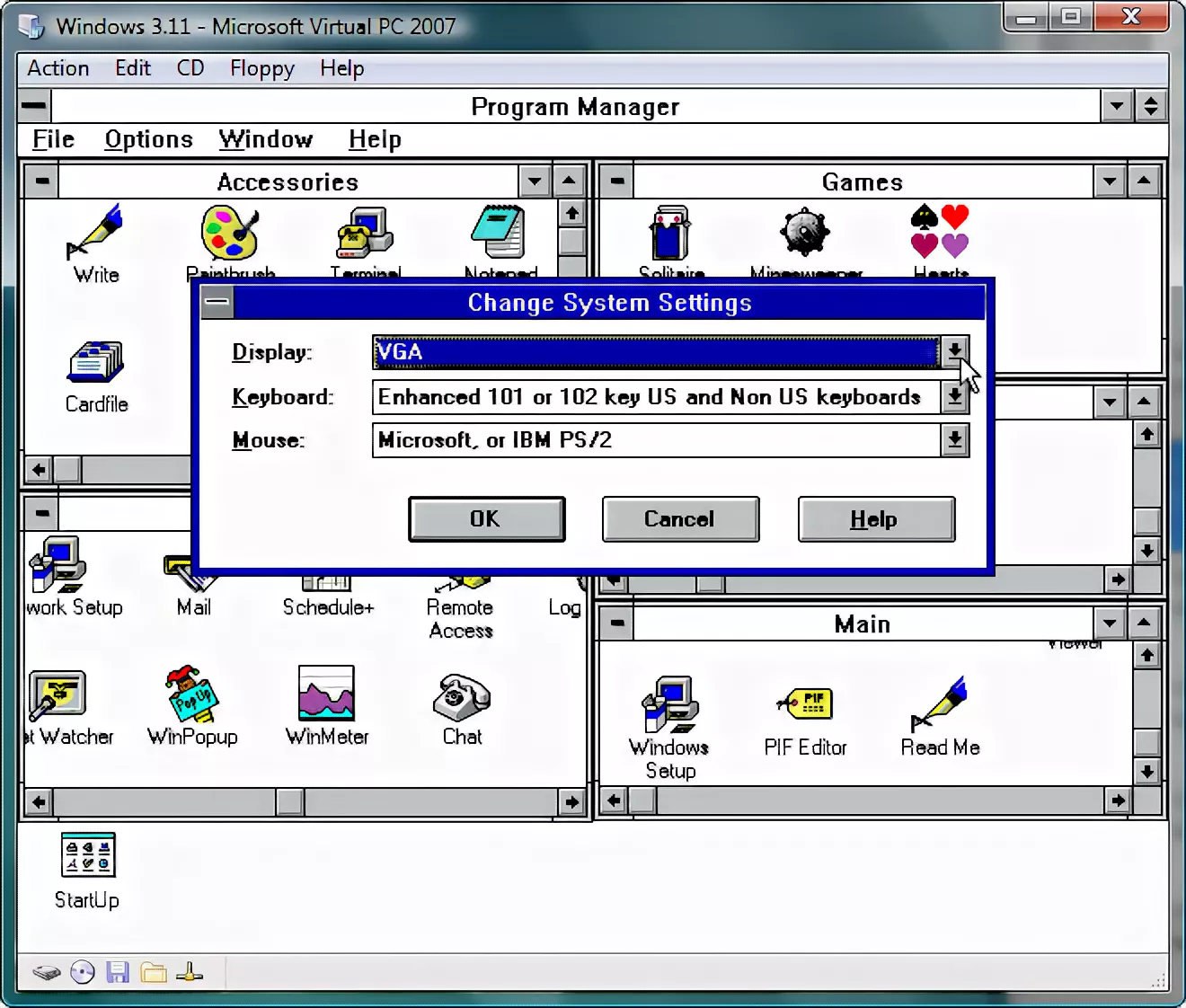Click the Virtual PC network status icon
The height and width of the screenshot is (1008, 1186).
tap(190, 972)
